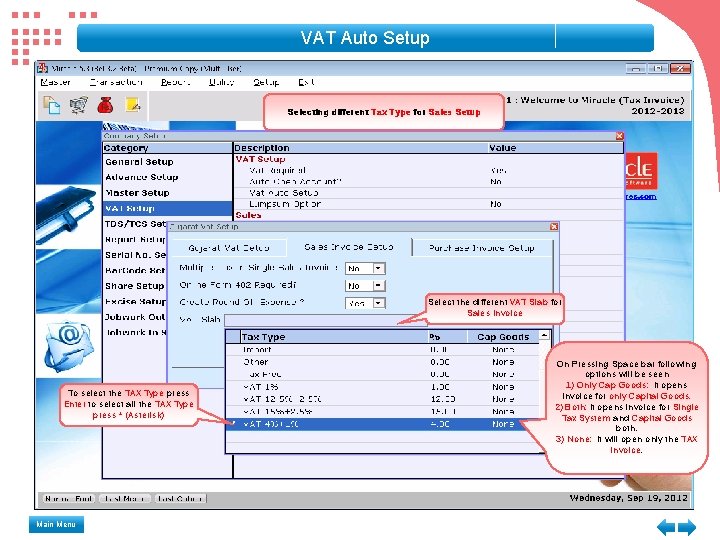Open Create Round Off Expense dropdown
The image size is (720, 540).
tap(378, 303)
